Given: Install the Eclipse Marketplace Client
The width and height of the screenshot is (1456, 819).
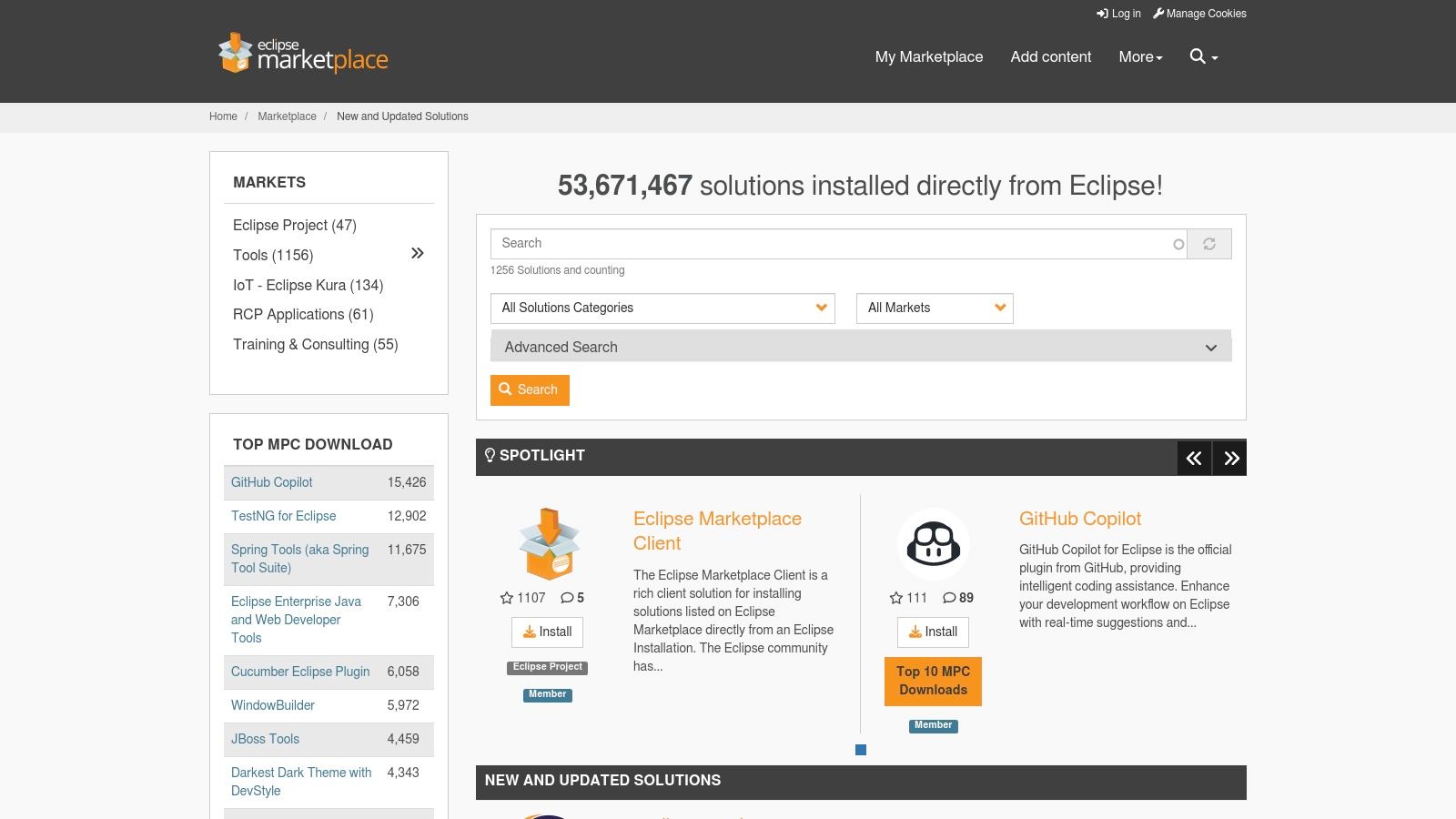Looking at the screenshot, I should [x=547, y=632].
